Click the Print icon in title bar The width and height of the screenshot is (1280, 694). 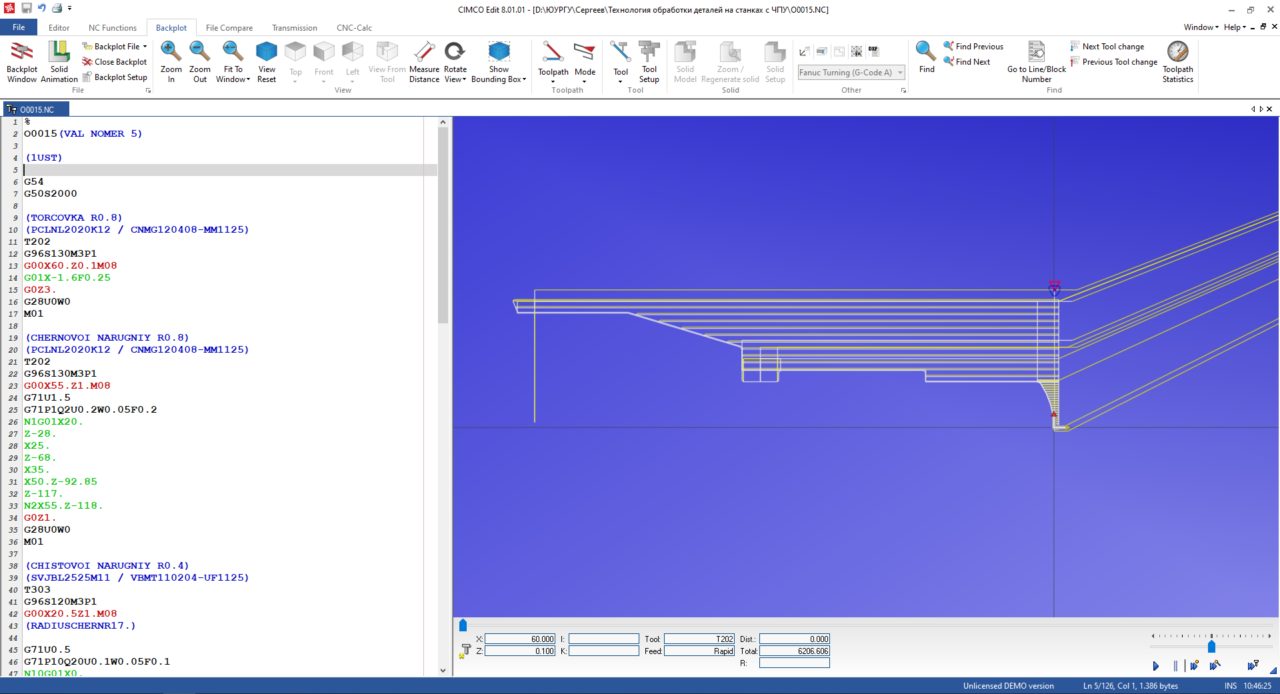pos(56,9)
